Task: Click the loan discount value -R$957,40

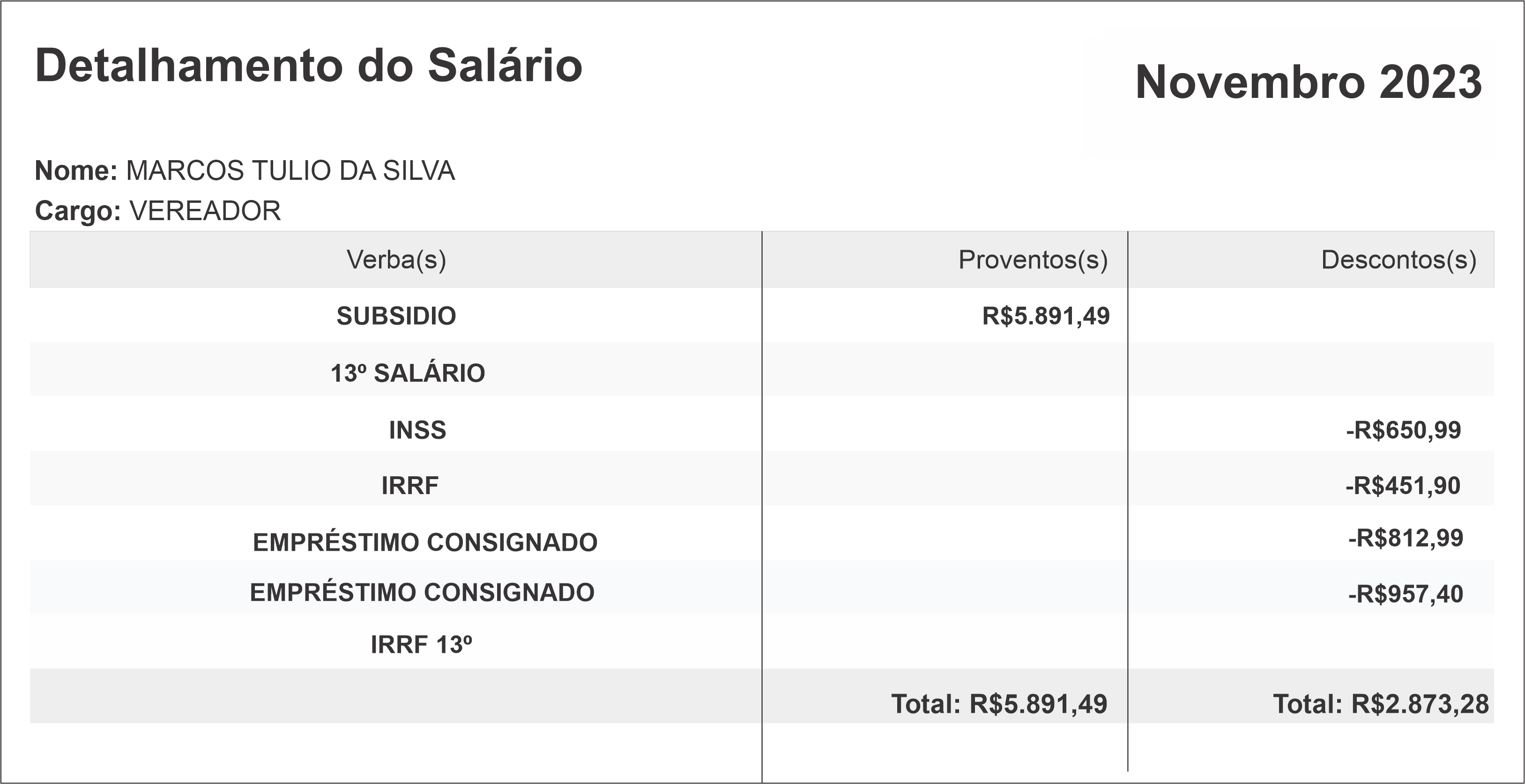Action: click(1406, 593)
